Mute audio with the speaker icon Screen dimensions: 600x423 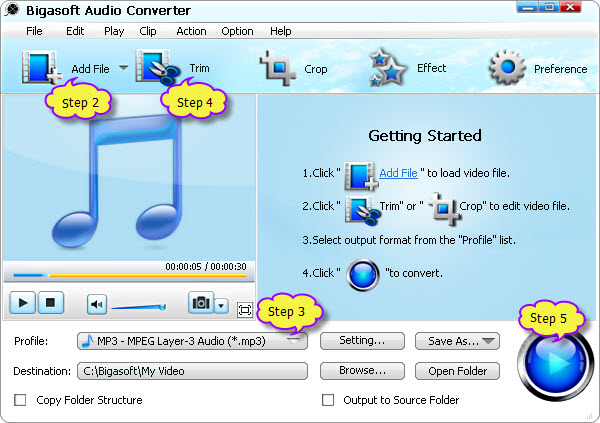(x=97, y=304)
